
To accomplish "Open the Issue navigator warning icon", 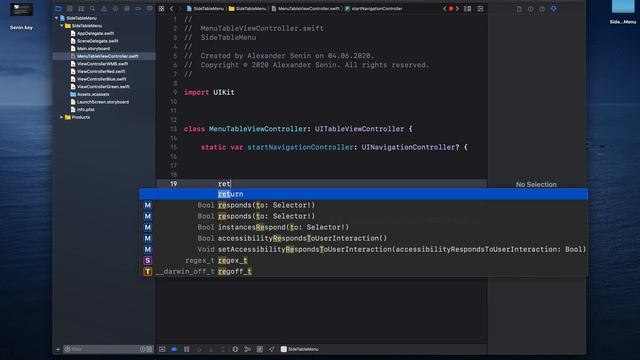I will 104,9.
